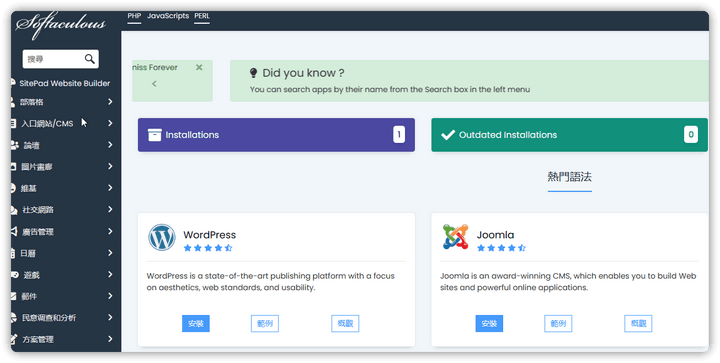Open the 圖片畫廊 sidebar label
The image size is (720, 363).
coord(37,167)
